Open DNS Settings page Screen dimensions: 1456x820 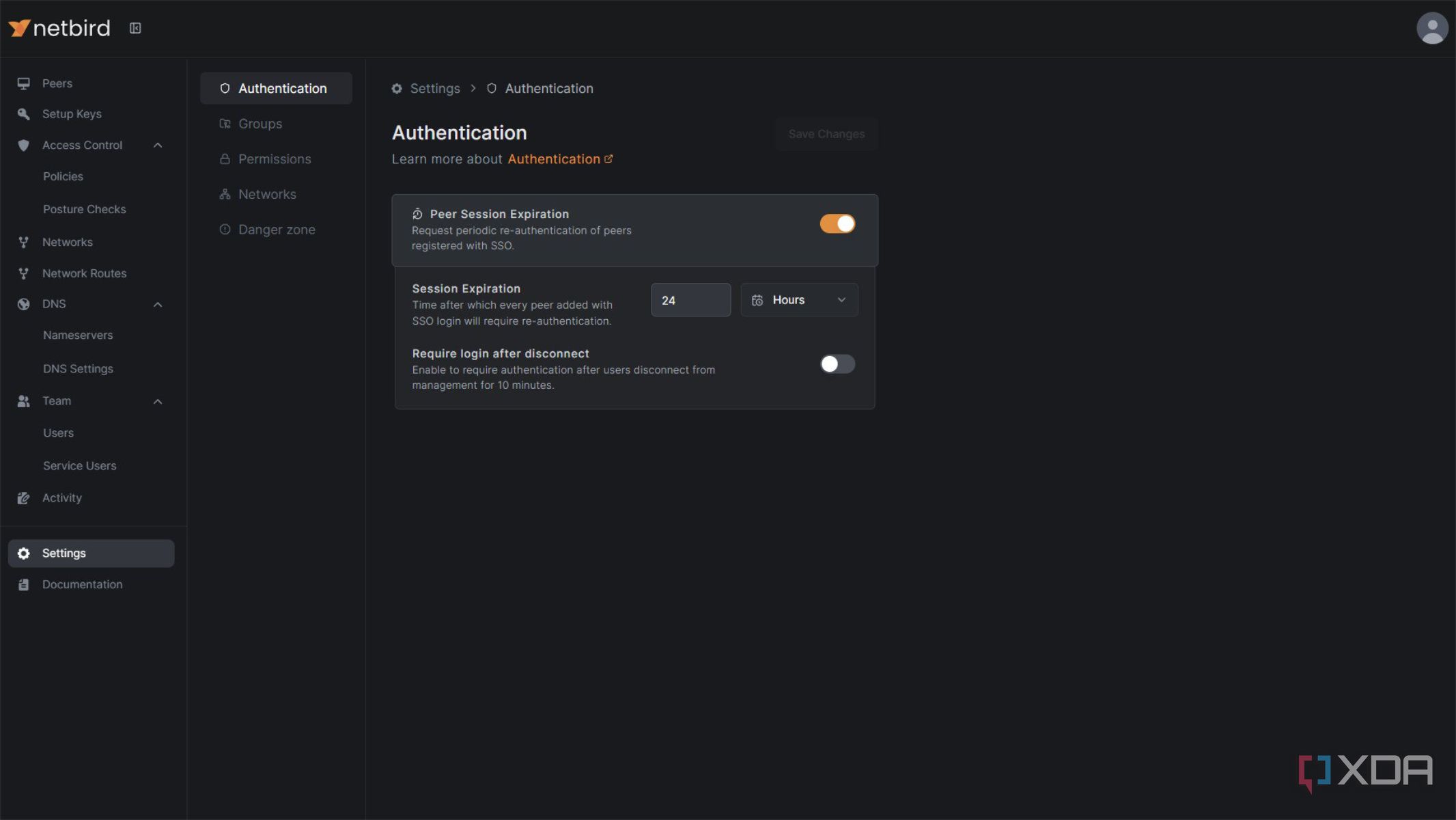click(x=78, y=368)
